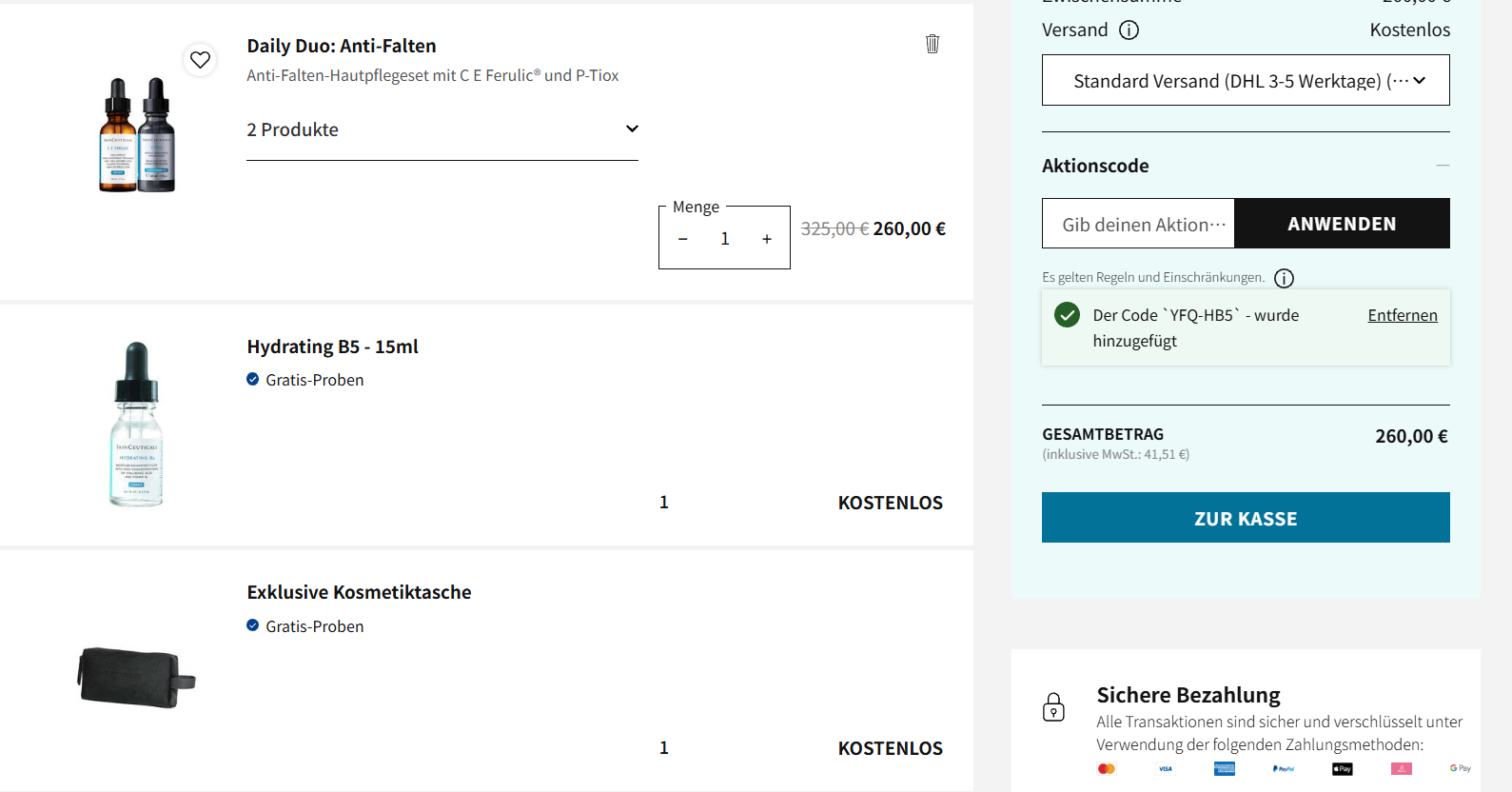Increase quantity with the plus button
The height and width of the screenshot is (792, 1512).
tap(766, 239)
